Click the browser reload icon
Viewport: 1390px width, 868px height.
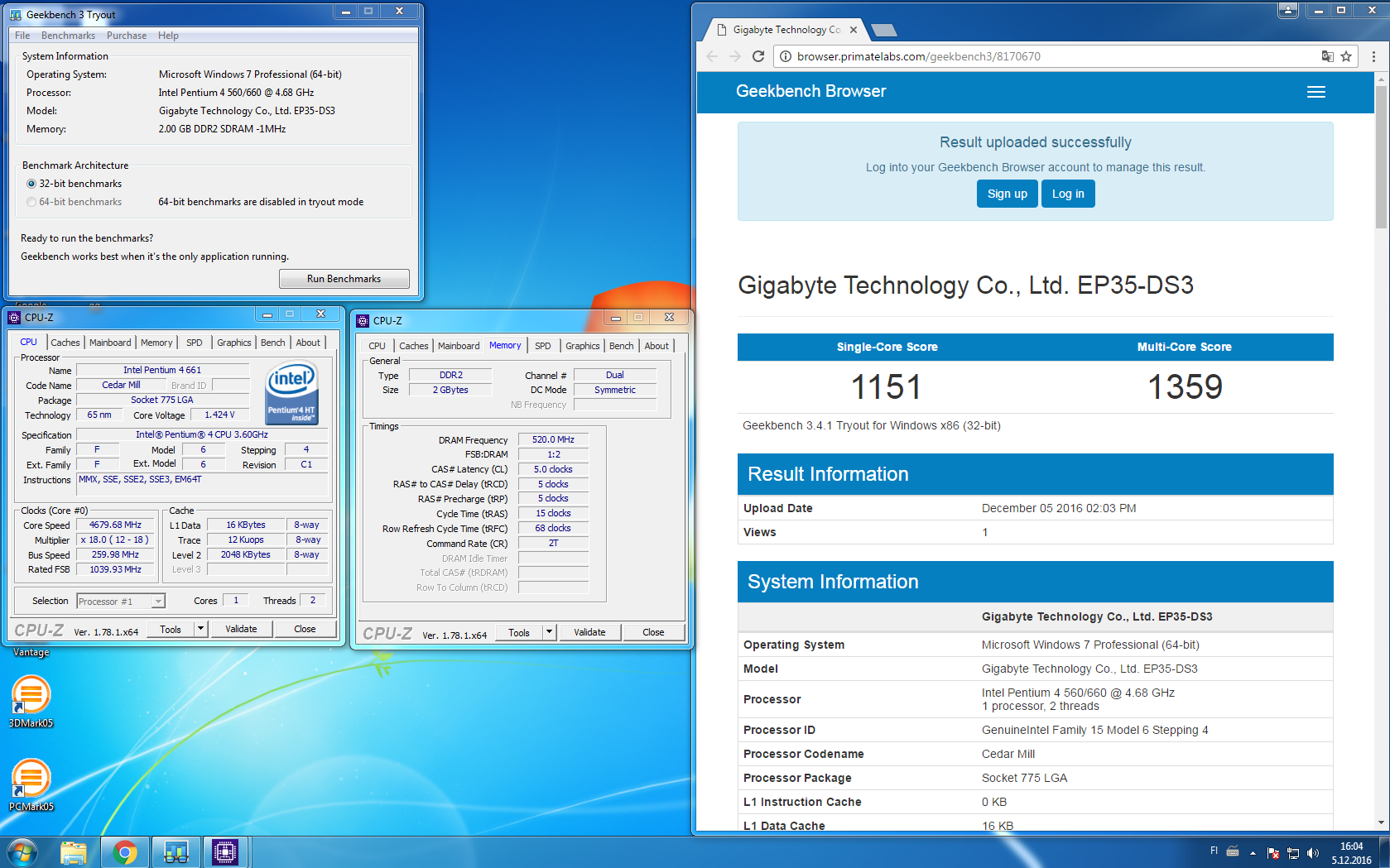tap(758, 56)
